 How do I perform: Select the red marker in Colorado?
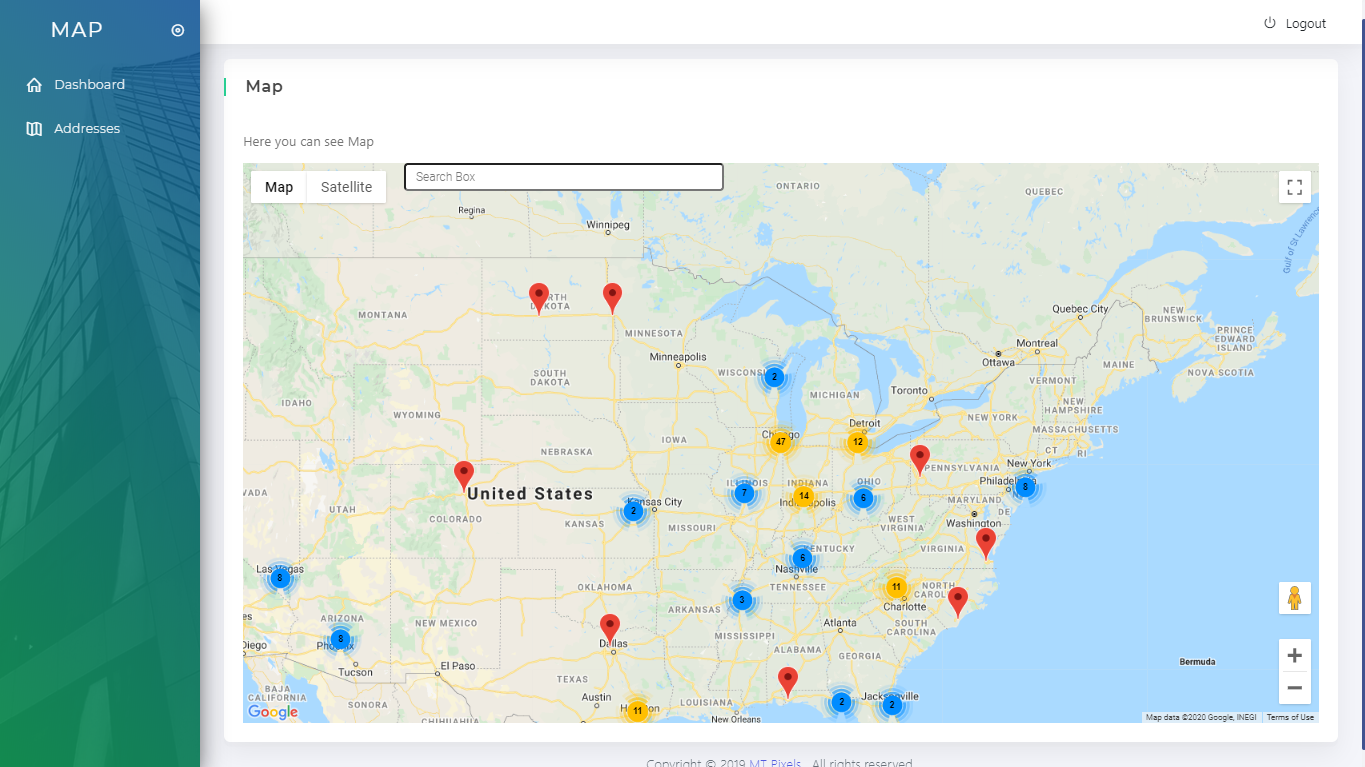pyautogui.click(x=464, y=474)
